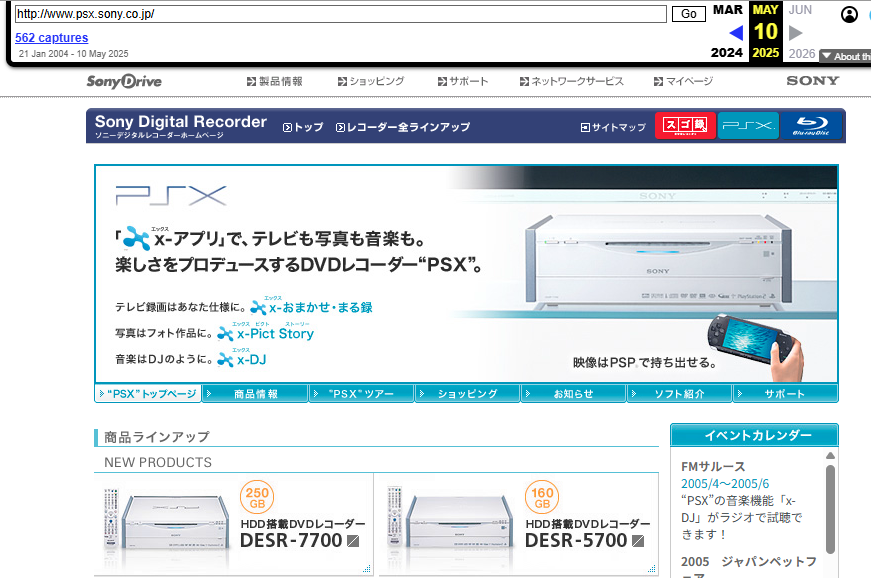Open the ネットワークサービス menu
The image size is (871, 578).
572,82
